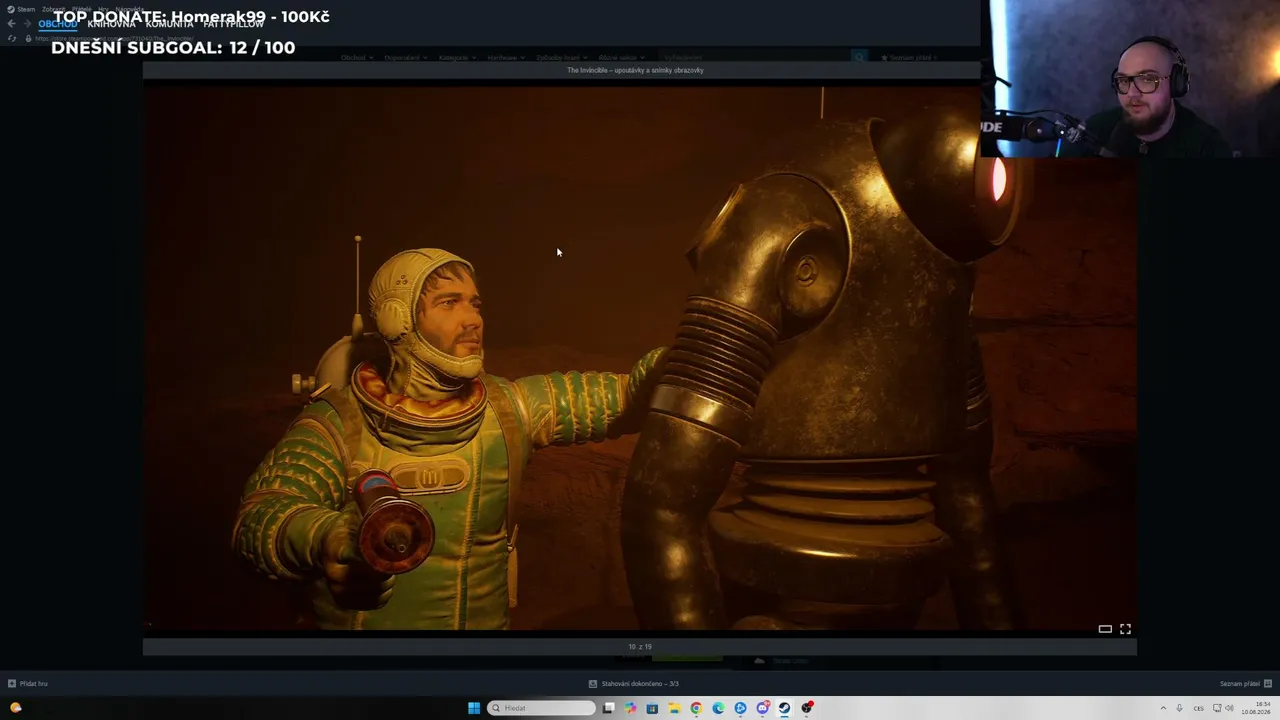Open the OBCHOD store tab

[58, 24]
